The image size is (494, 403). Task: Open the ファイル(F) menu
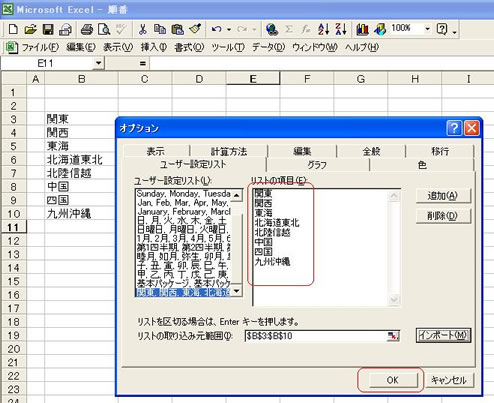(40, 47)
